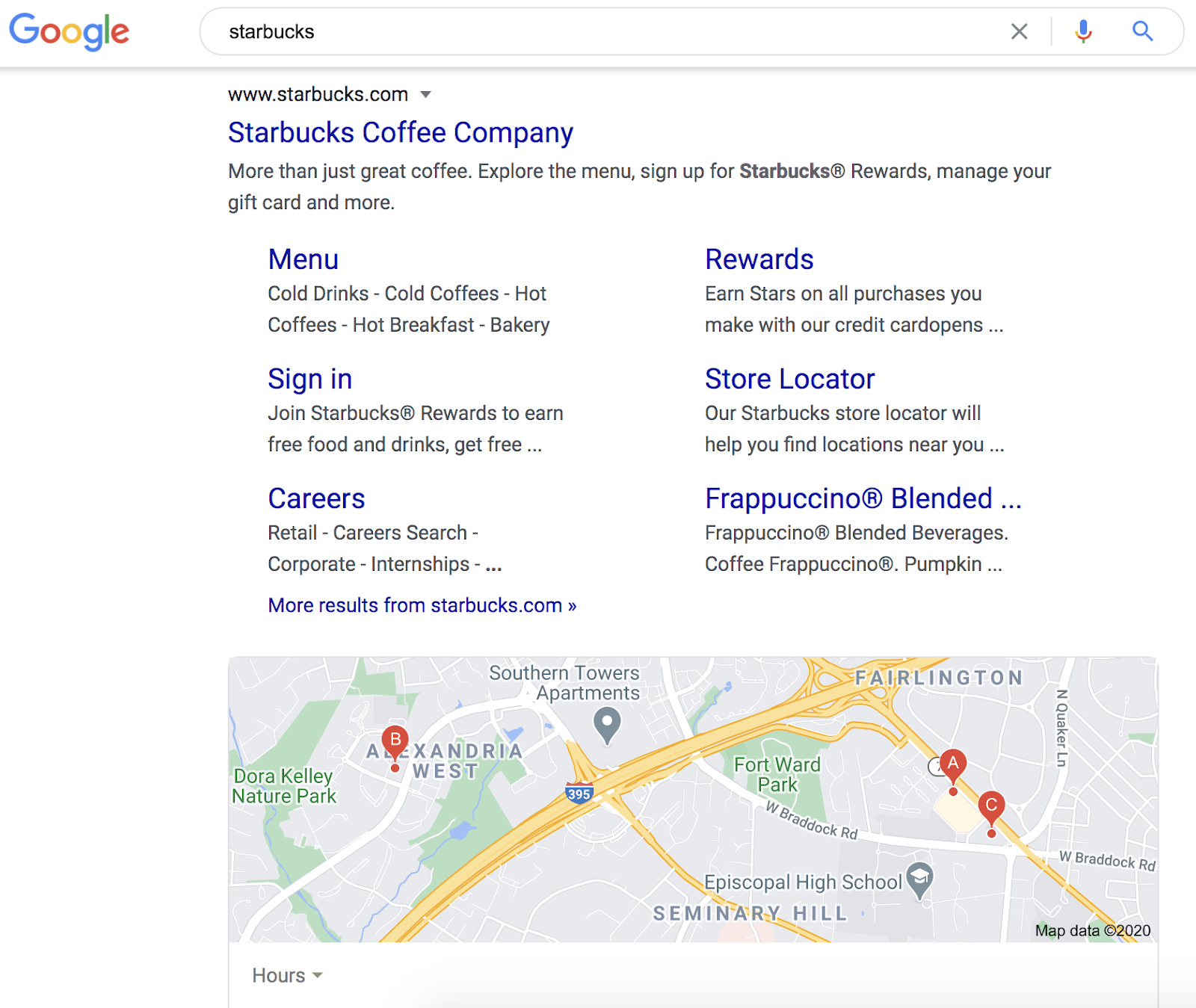Open the Menu sitelink
Image resolution: width=1196 pixels, height=1008 pixels.
coord(303,259)
